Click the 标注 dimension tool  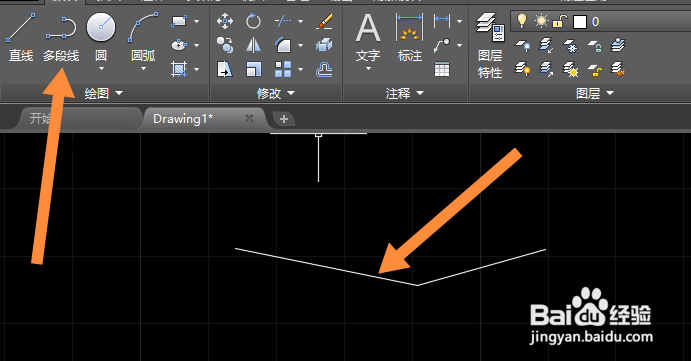tap(410, 37)
